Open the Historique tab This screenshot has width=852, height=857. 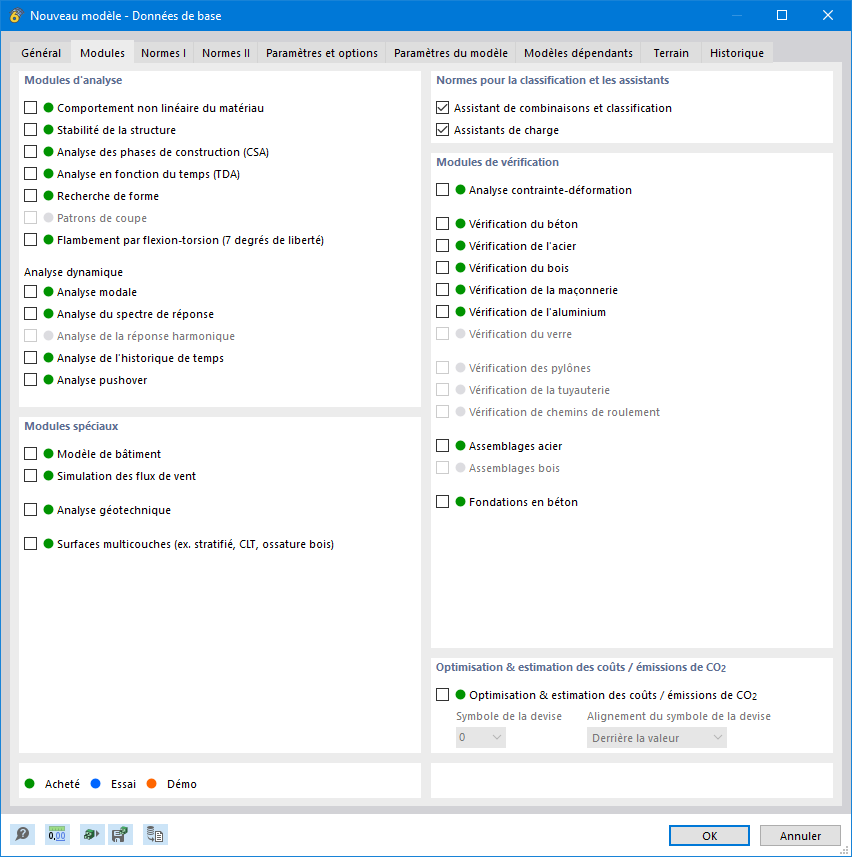pos(737,53)
